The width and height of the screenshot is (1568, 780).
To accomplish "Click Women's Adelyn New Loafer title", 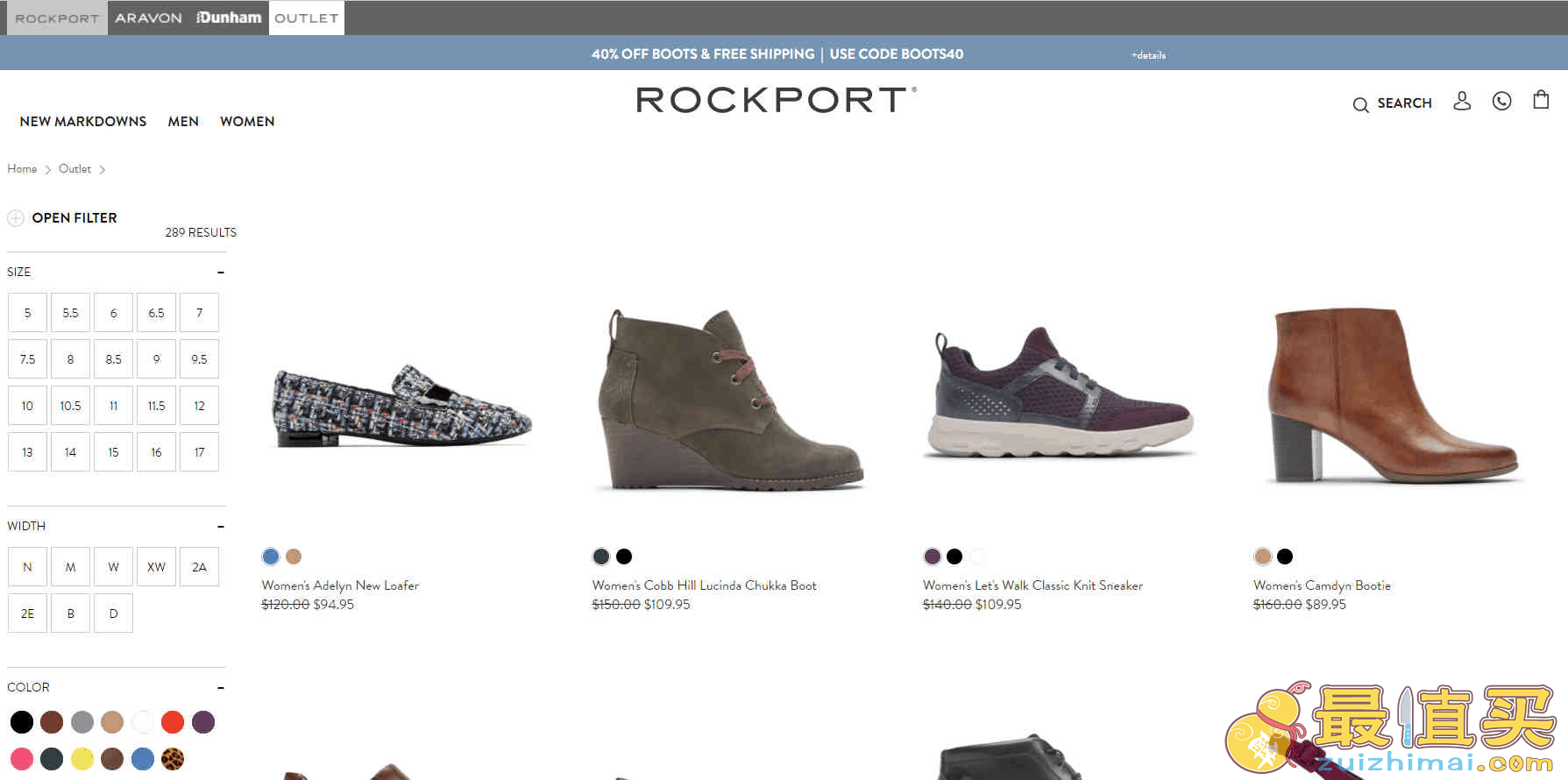I will 340,585.
